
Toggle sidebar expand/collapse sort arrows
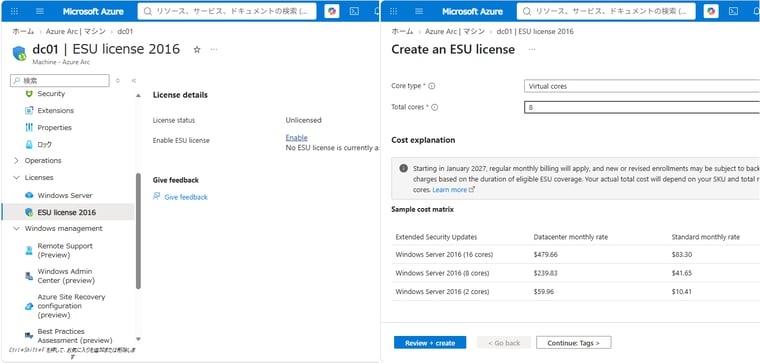click(118, 80)
